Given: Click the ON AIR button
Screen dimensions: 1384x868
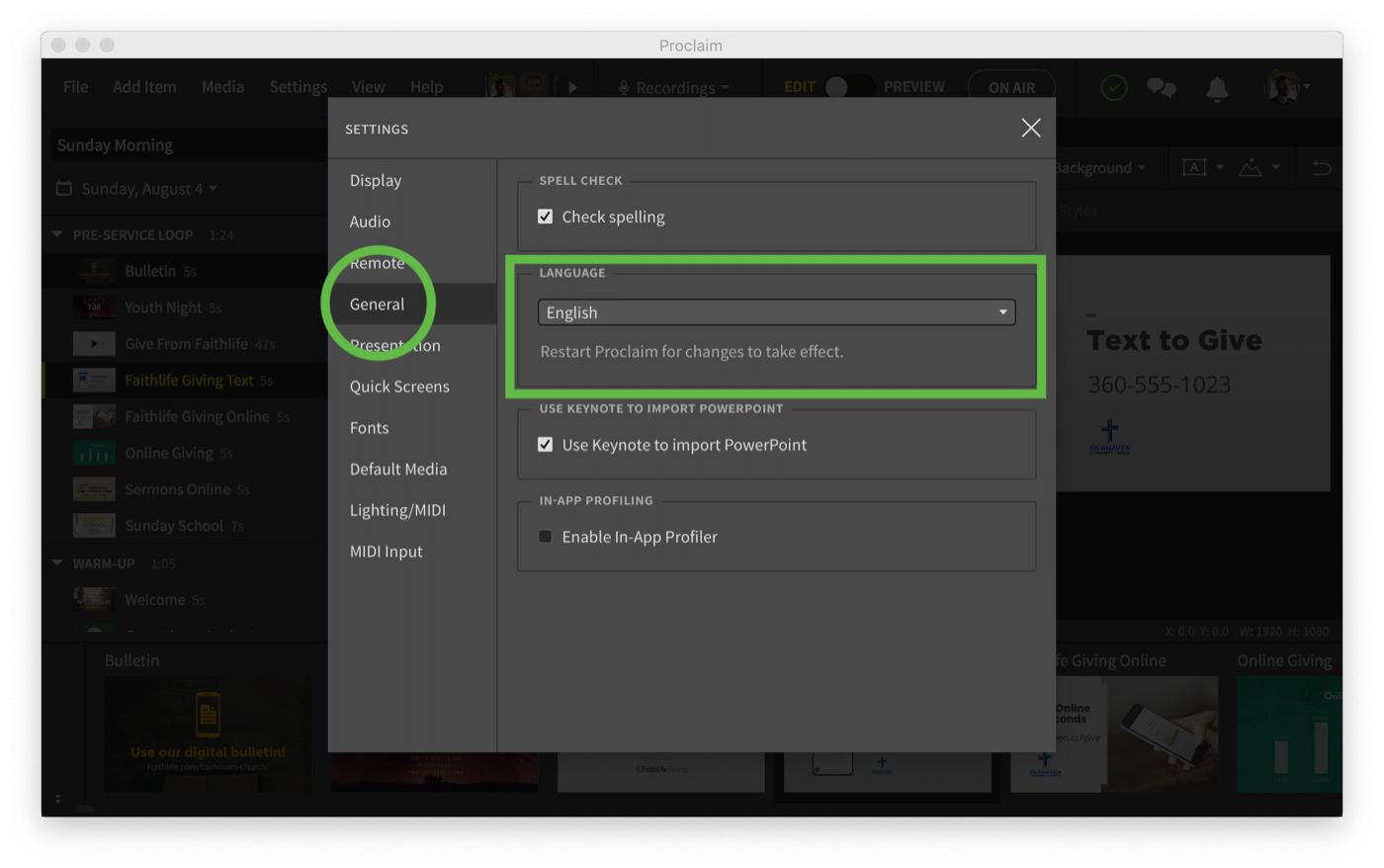Looking at the screenshot, I should [x=1011, y=87].
